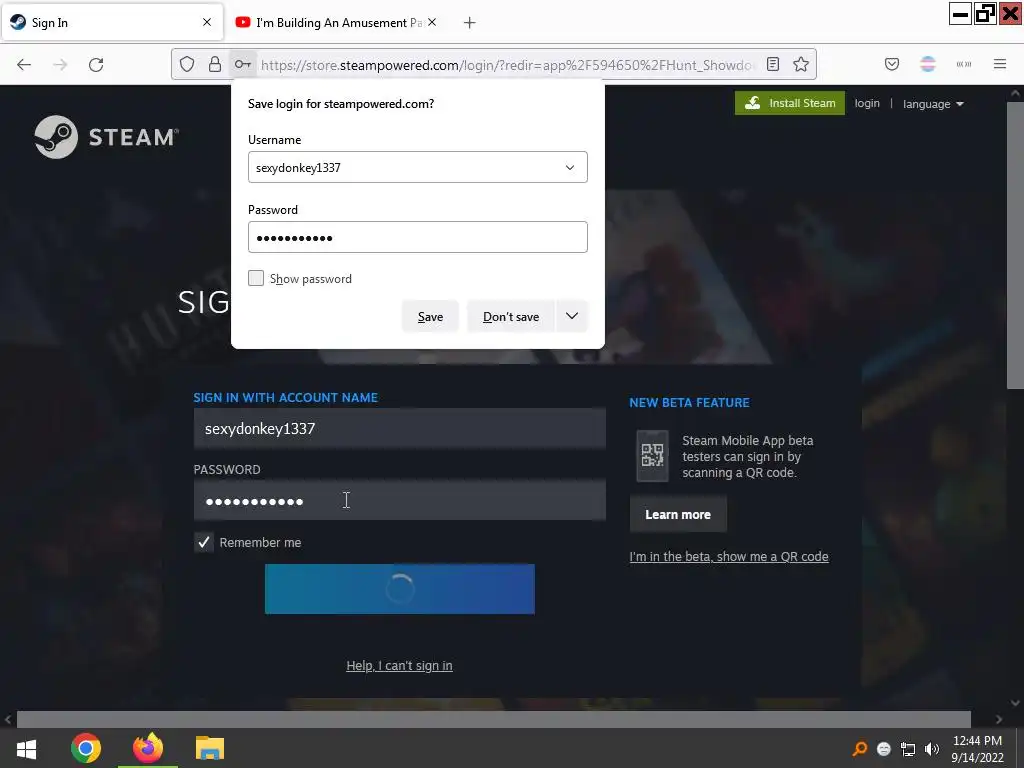1024x768 pixels.
Task: Click the key saved-login icon in address bar
Action: pyautogui.click(x=242, y=64)
